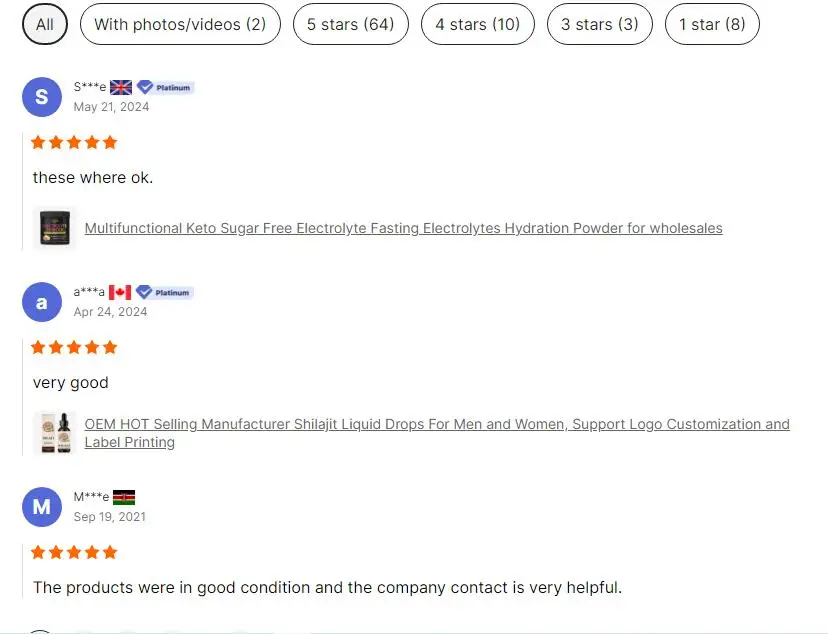This screenshot has width=828, height=634.
Task: Show only 5 stars reviews
Action: tap(350, 24)
